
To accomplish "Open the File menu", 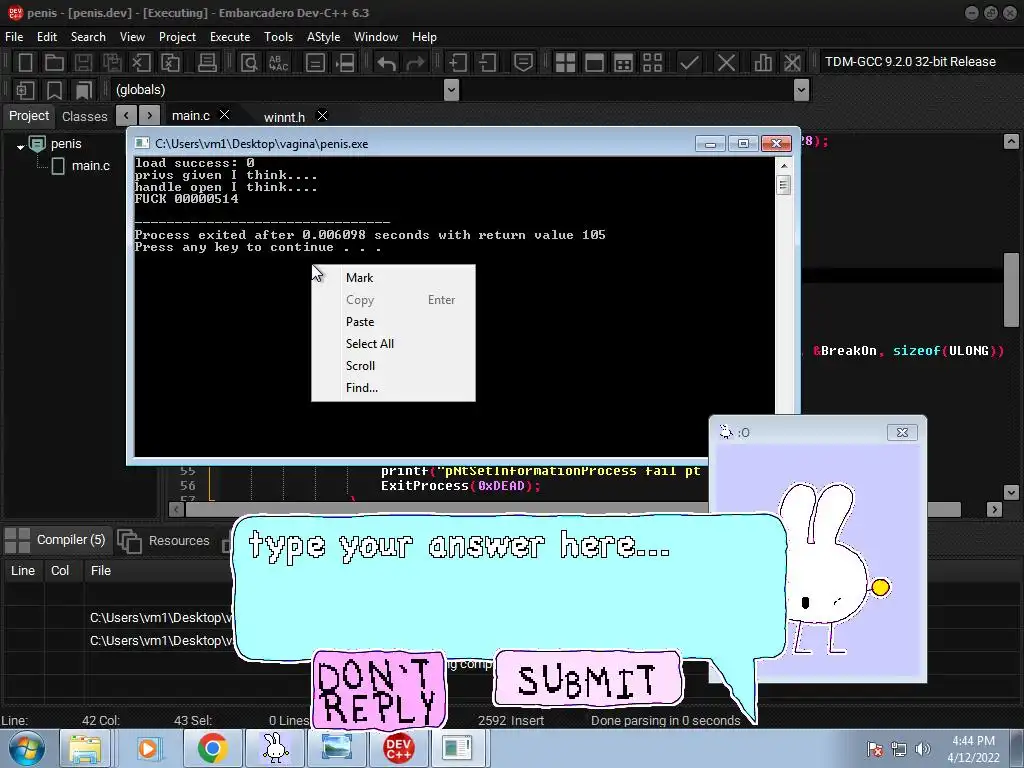I will (14, 37).
